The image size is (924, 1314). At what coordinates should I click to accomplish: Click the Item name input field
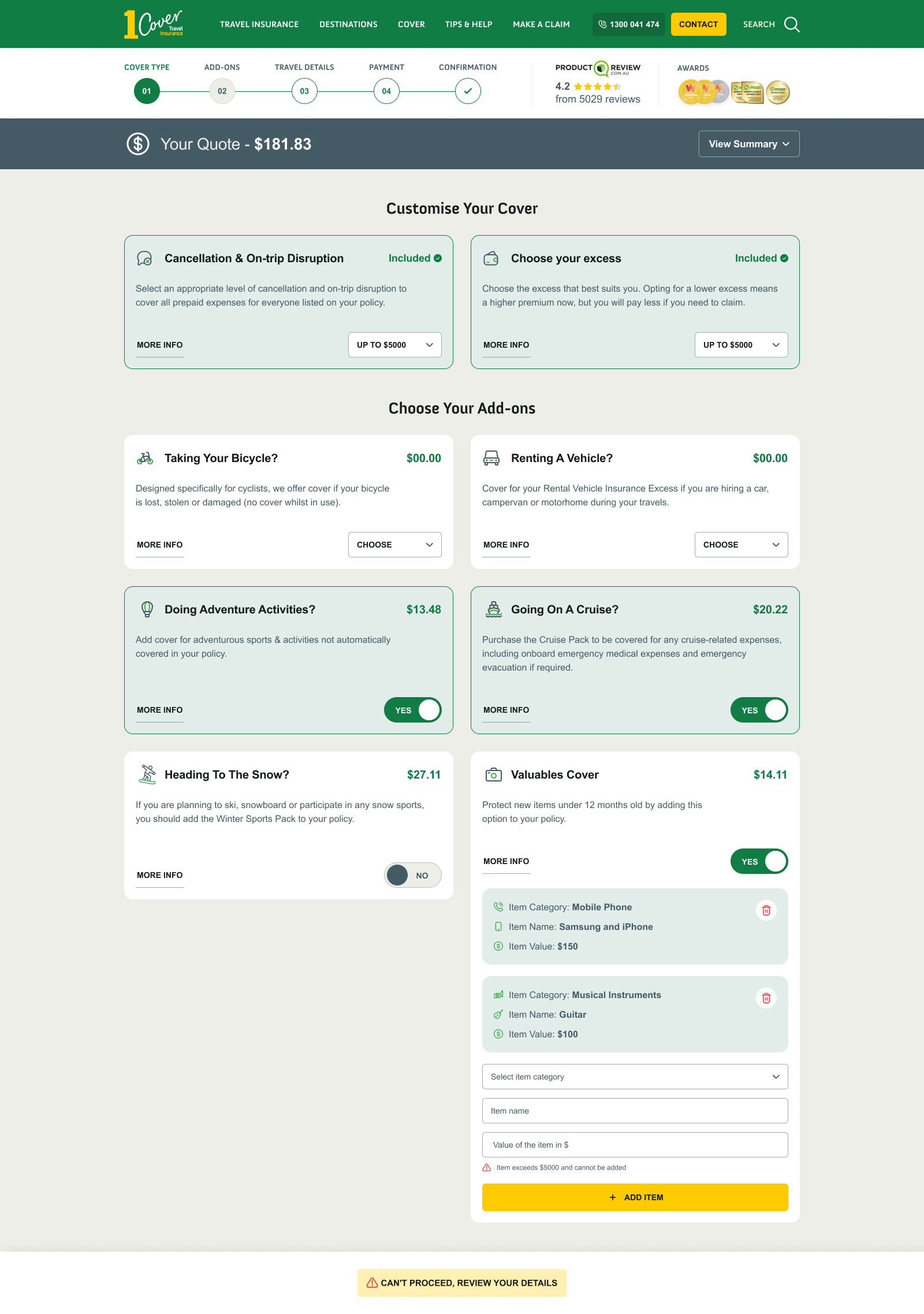[635, 1111]
